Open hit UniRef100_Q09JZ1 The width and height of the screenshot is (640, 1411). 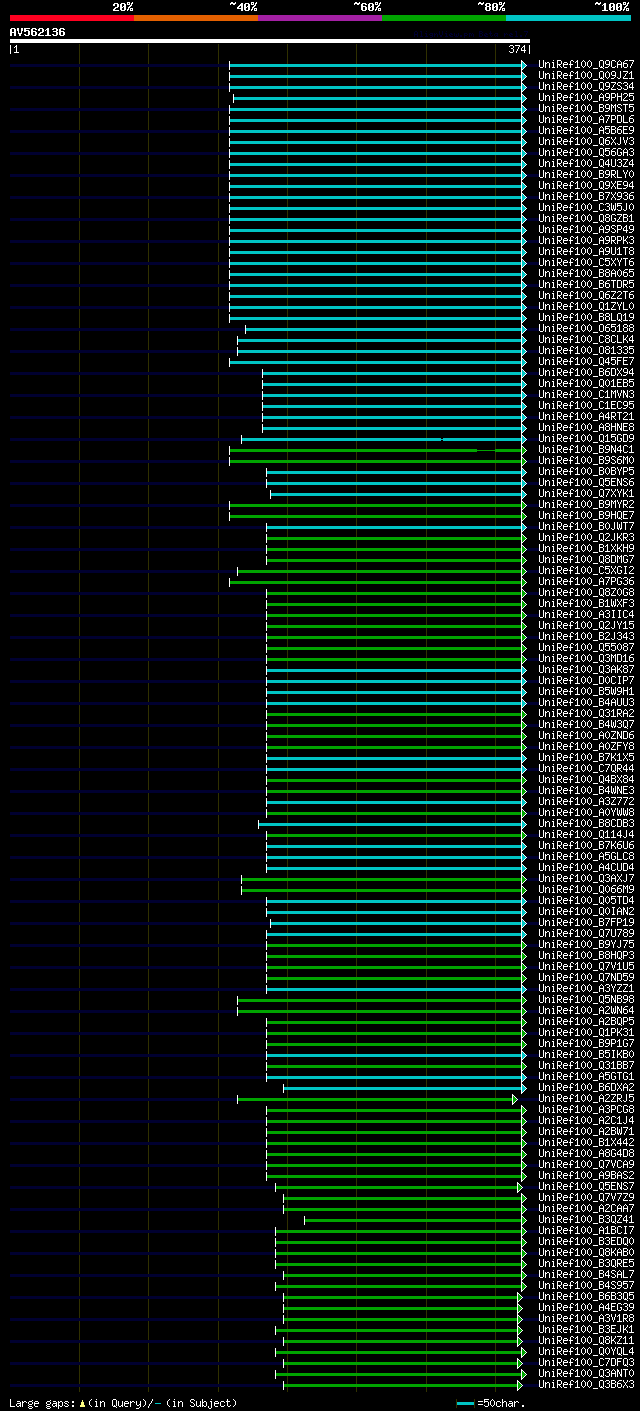point(586,75)
